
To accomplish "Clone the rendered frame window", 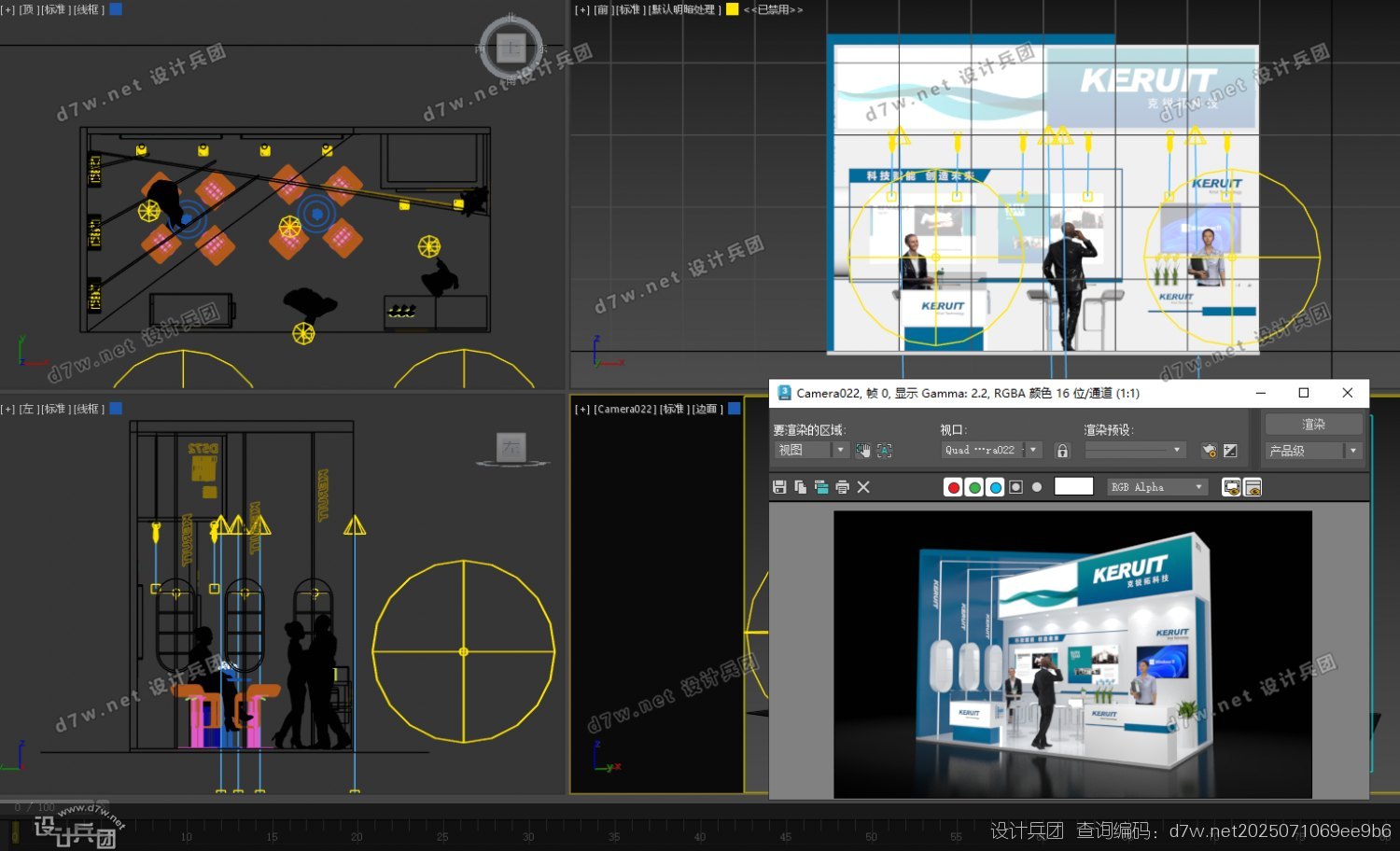I will pyautogui.click(x=821, y=487).
